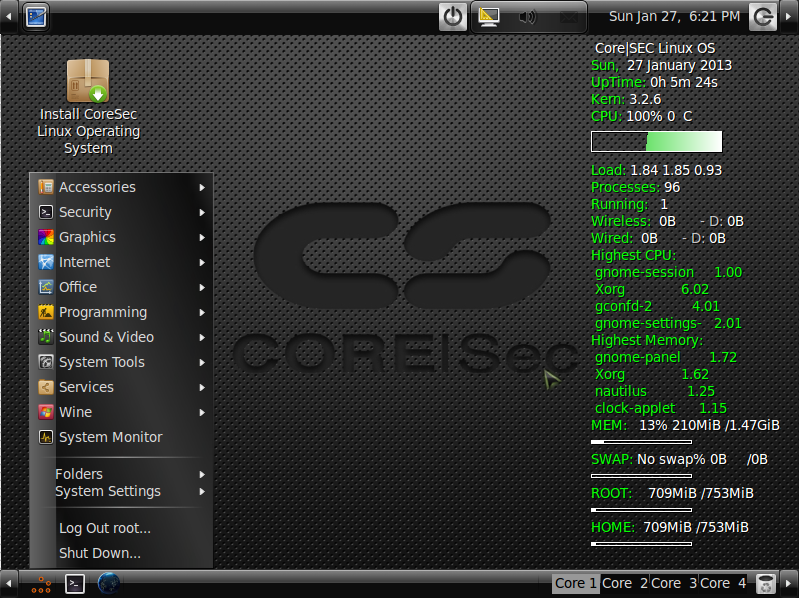Click the logout arrow icon beside the clock

763,17
